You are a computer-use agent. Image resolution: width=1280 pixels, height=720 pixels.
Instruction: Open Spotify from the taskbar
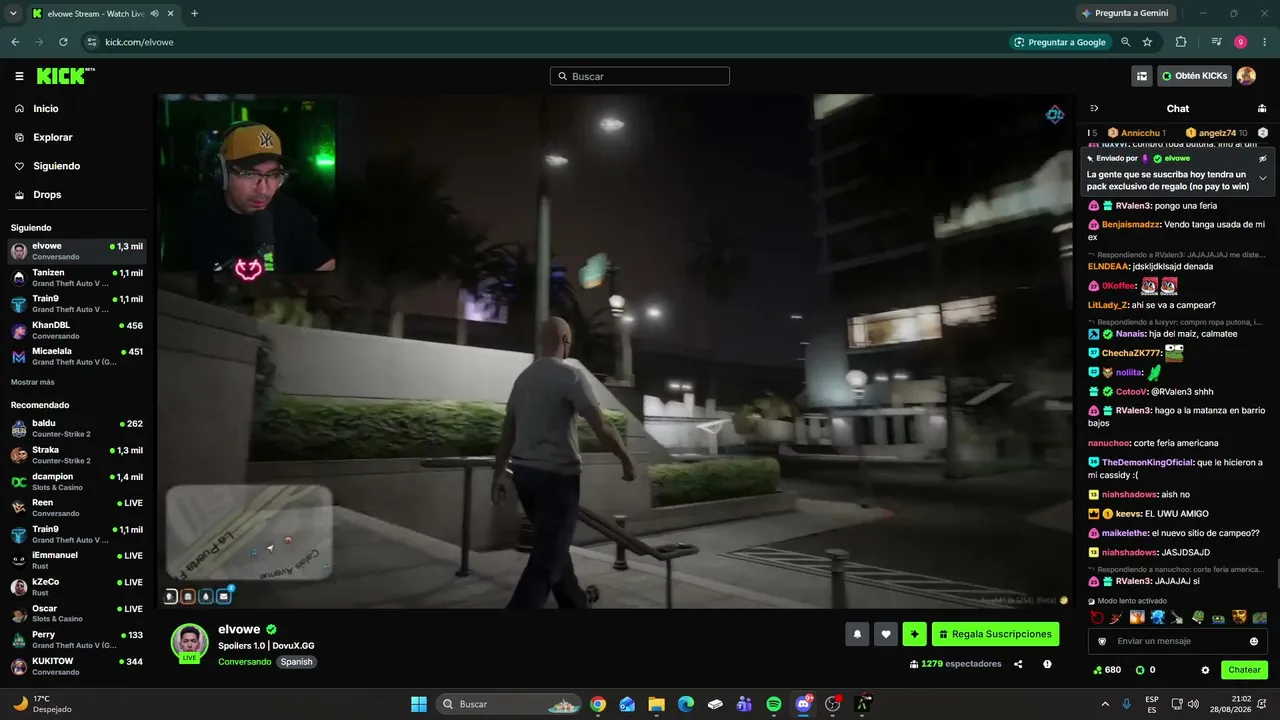coord(774,704)
